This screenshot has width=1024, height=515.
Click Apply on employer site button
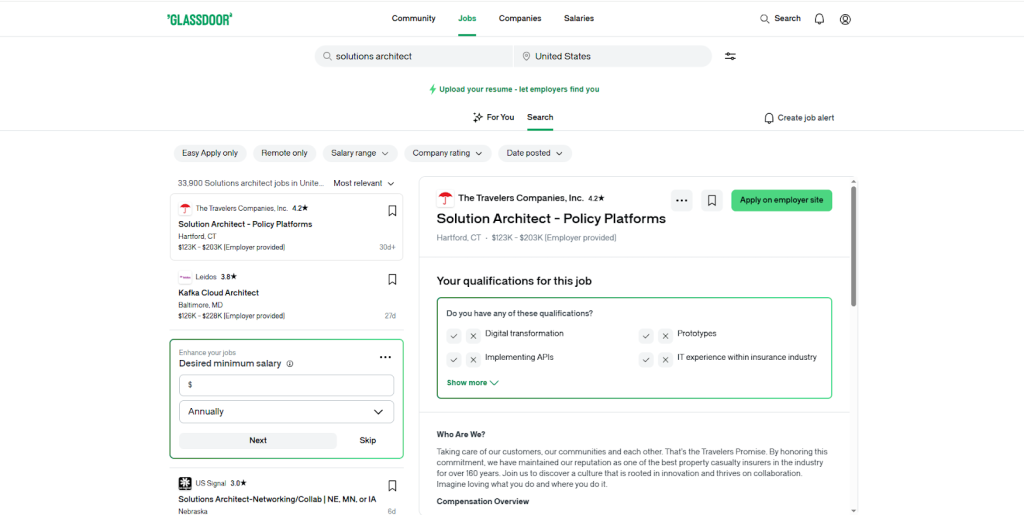pos(782,200)
